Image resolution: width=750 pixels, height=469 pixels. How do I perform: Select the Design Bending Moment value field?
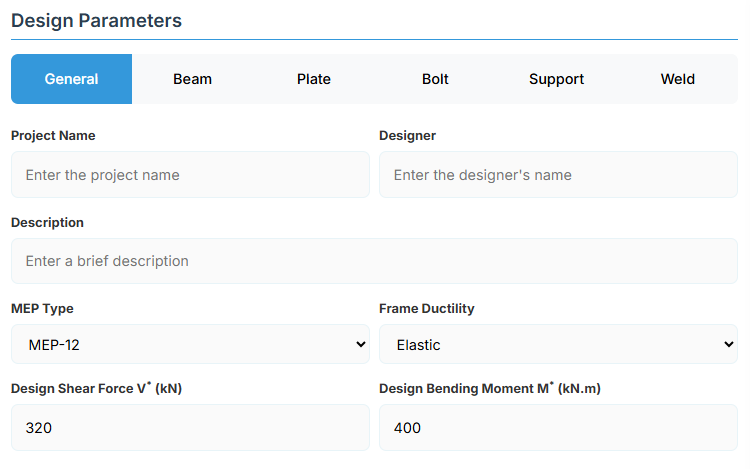(x=558, y=428)
